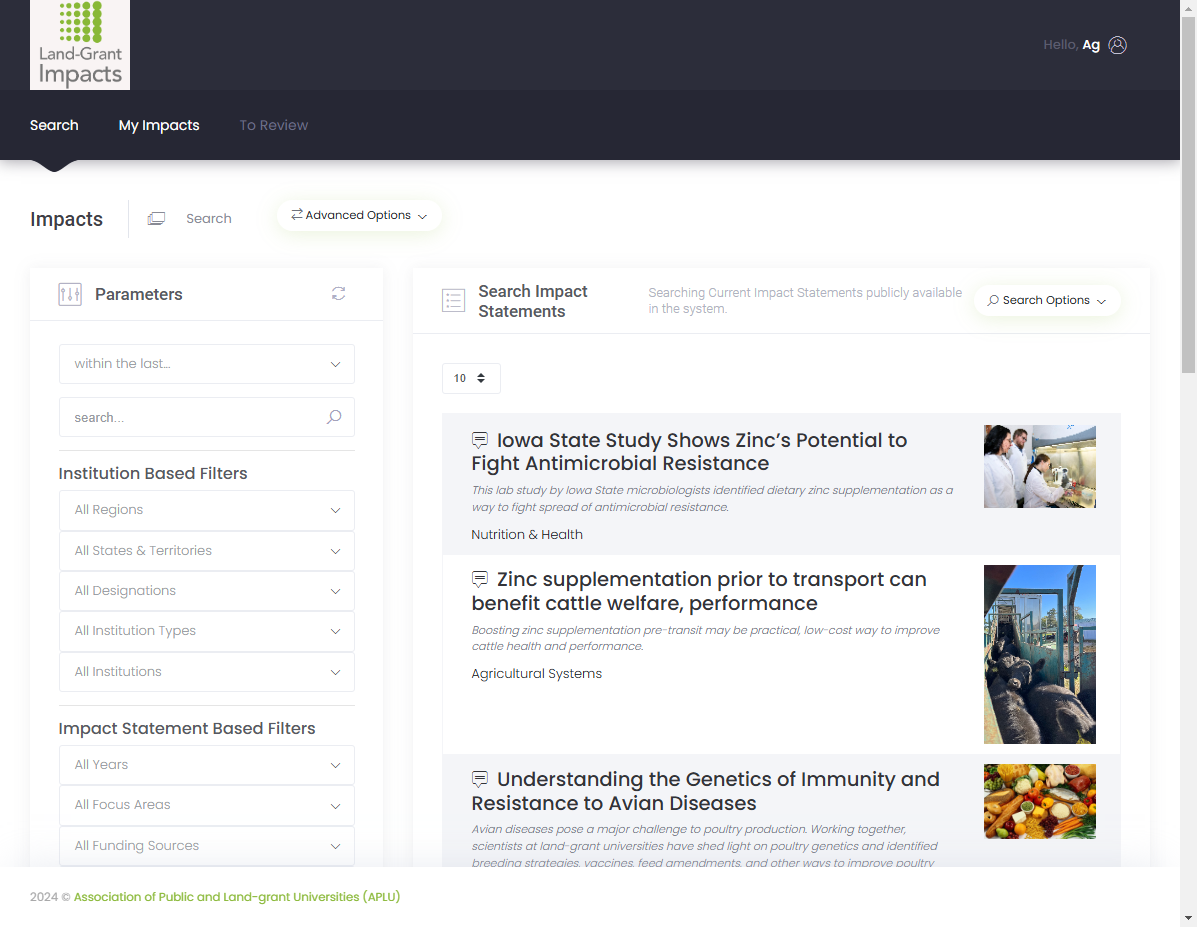Viewport: 1197px width, 927px height.
Task: Click the Institution Based Filters heading
Action: click(x=153, y=473)
